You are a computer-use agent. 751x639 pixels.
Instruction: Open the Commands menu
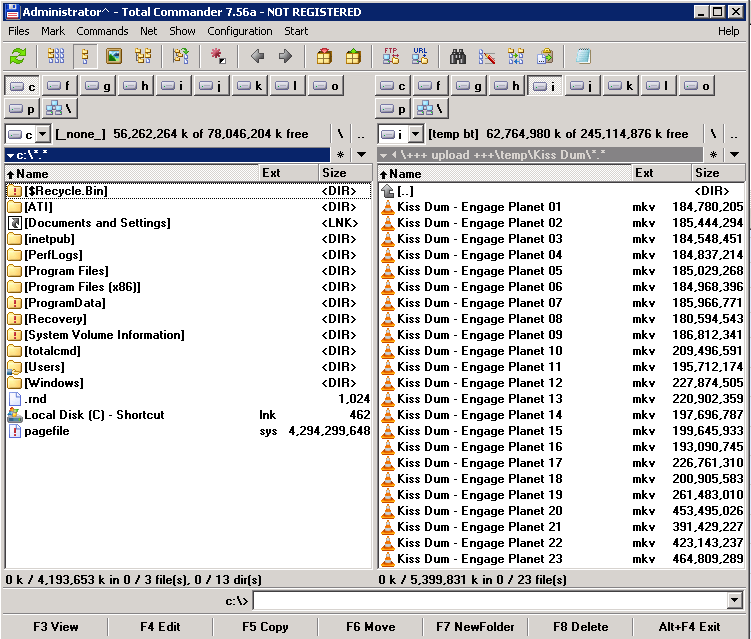102,31
